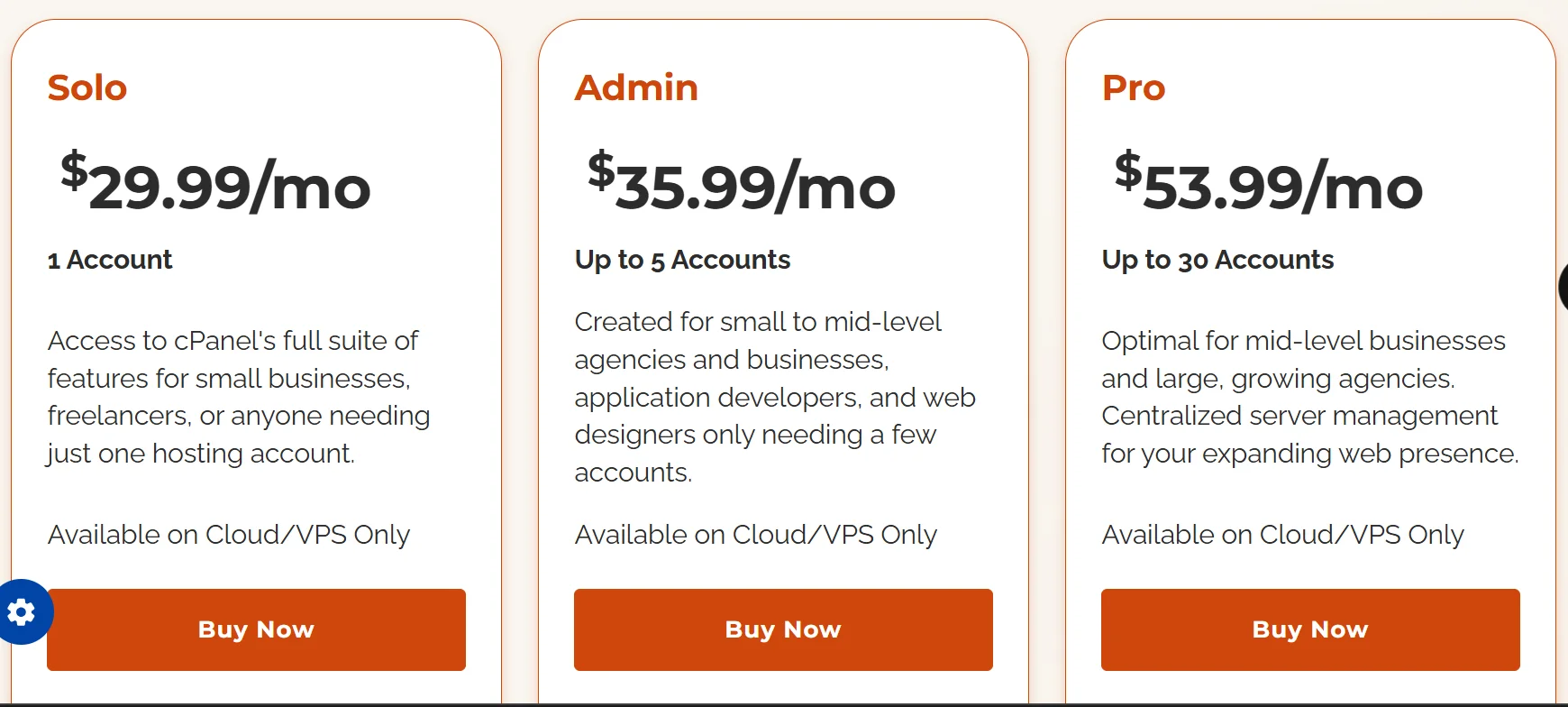
Task: Click the Pro plan description paragraph
Action: click(x=1309, y=397)
